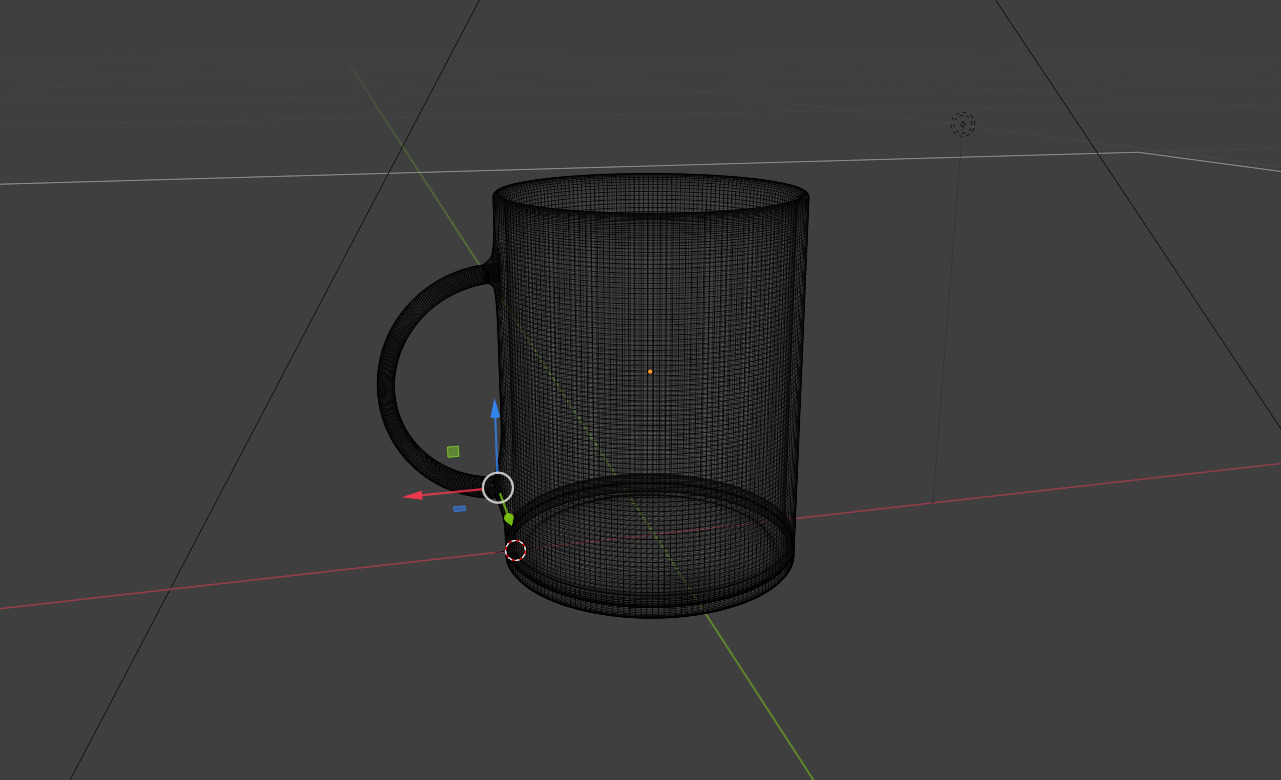Click the green square plane handle
The width and height of the screenshot is (1281, 780).
[x=453, y=451]
